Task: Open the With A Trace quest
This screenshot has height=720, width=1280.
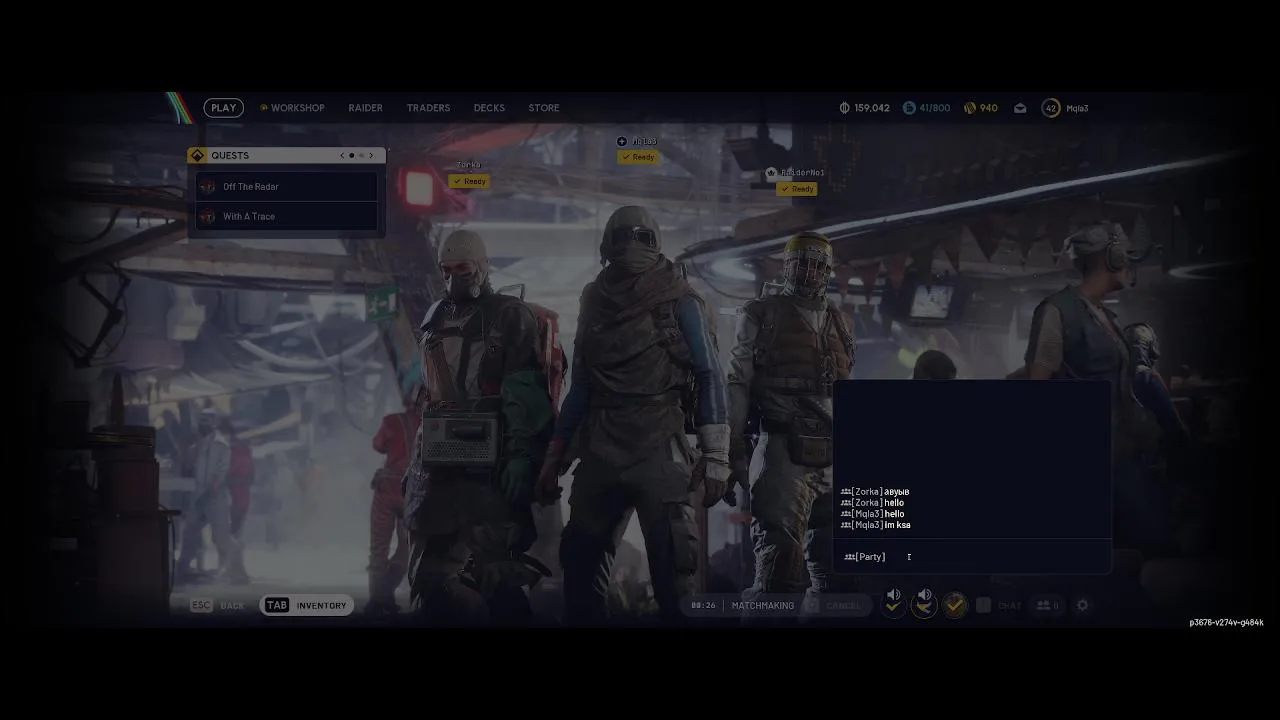Action: coord(287,216)
